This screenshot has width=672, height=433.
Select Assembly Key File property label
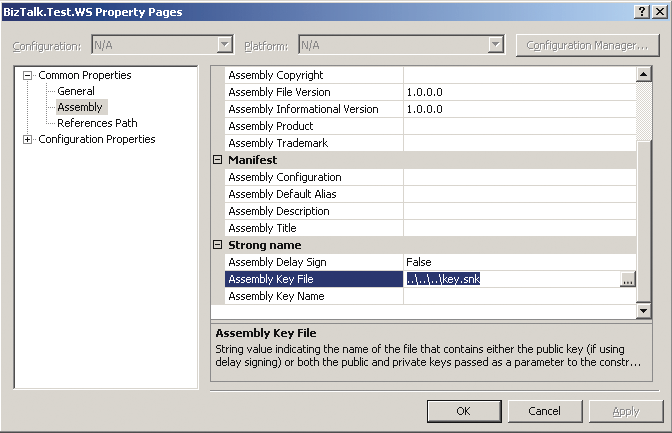click(314, 279)
